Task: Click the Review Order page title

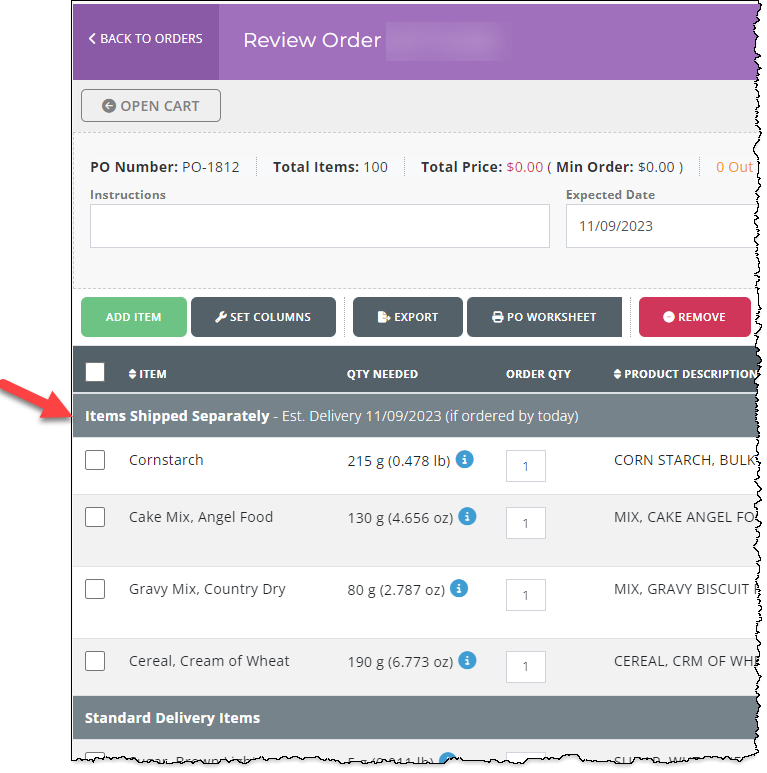Action: click(312, 40)
